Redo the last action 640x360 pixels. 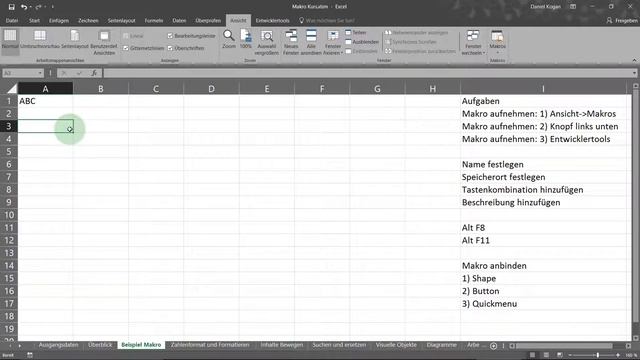pos(38,7)
